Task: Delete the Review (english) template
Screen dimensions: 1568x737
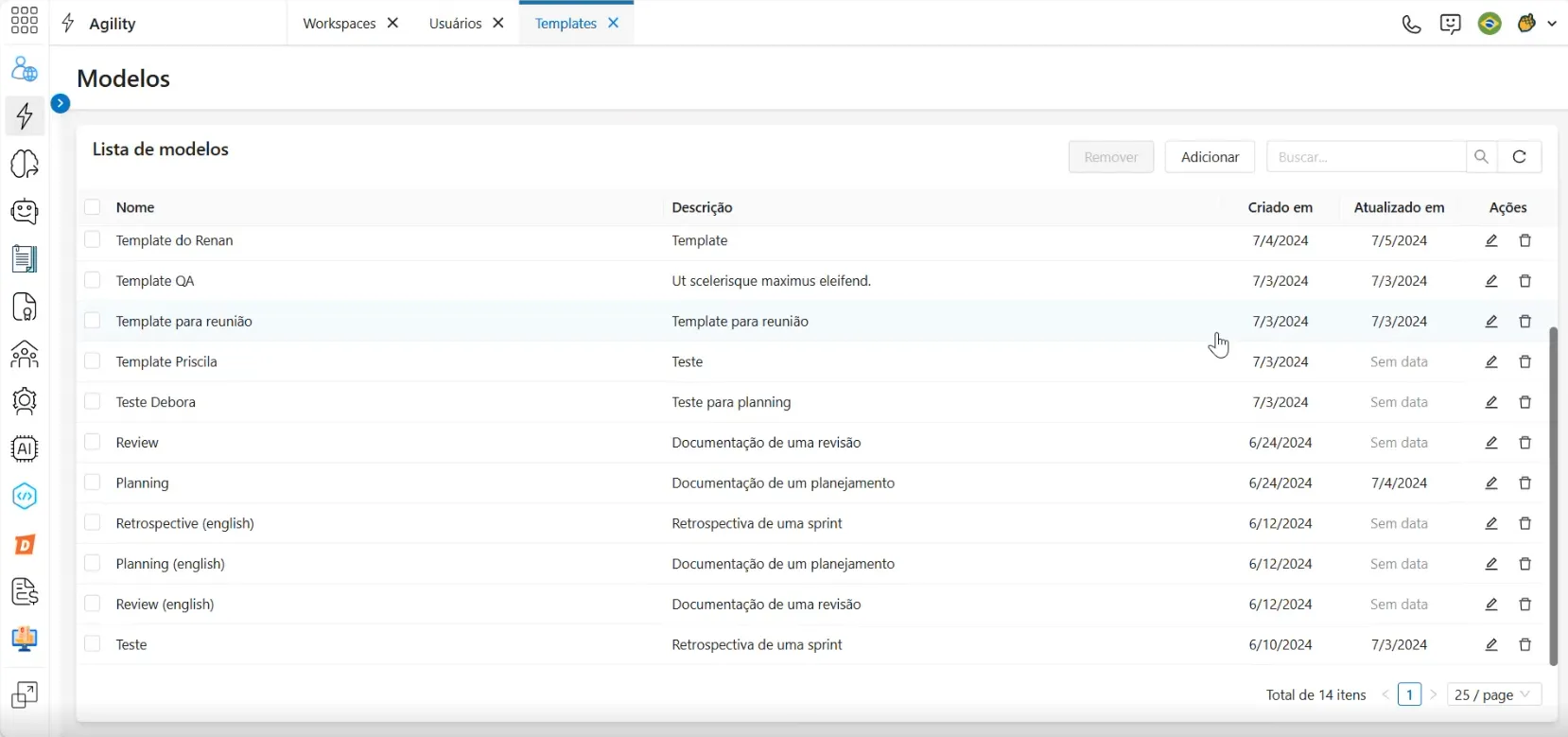Action: 1525,605
